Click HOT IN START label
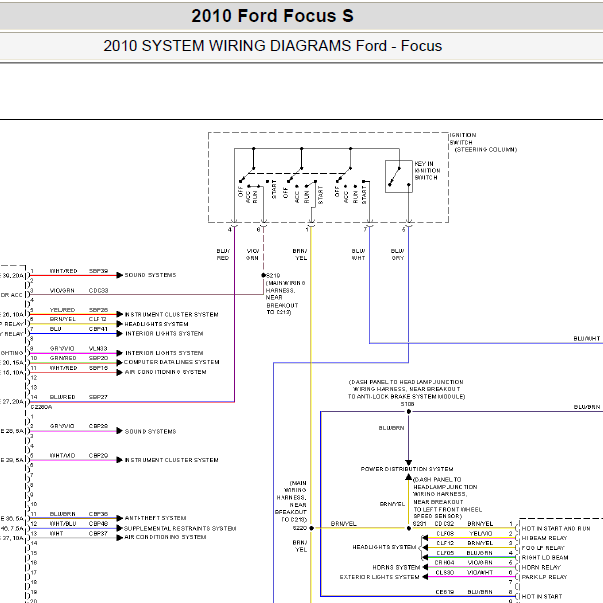The width and height of the screenshot is (603, 603). [542, 596]
